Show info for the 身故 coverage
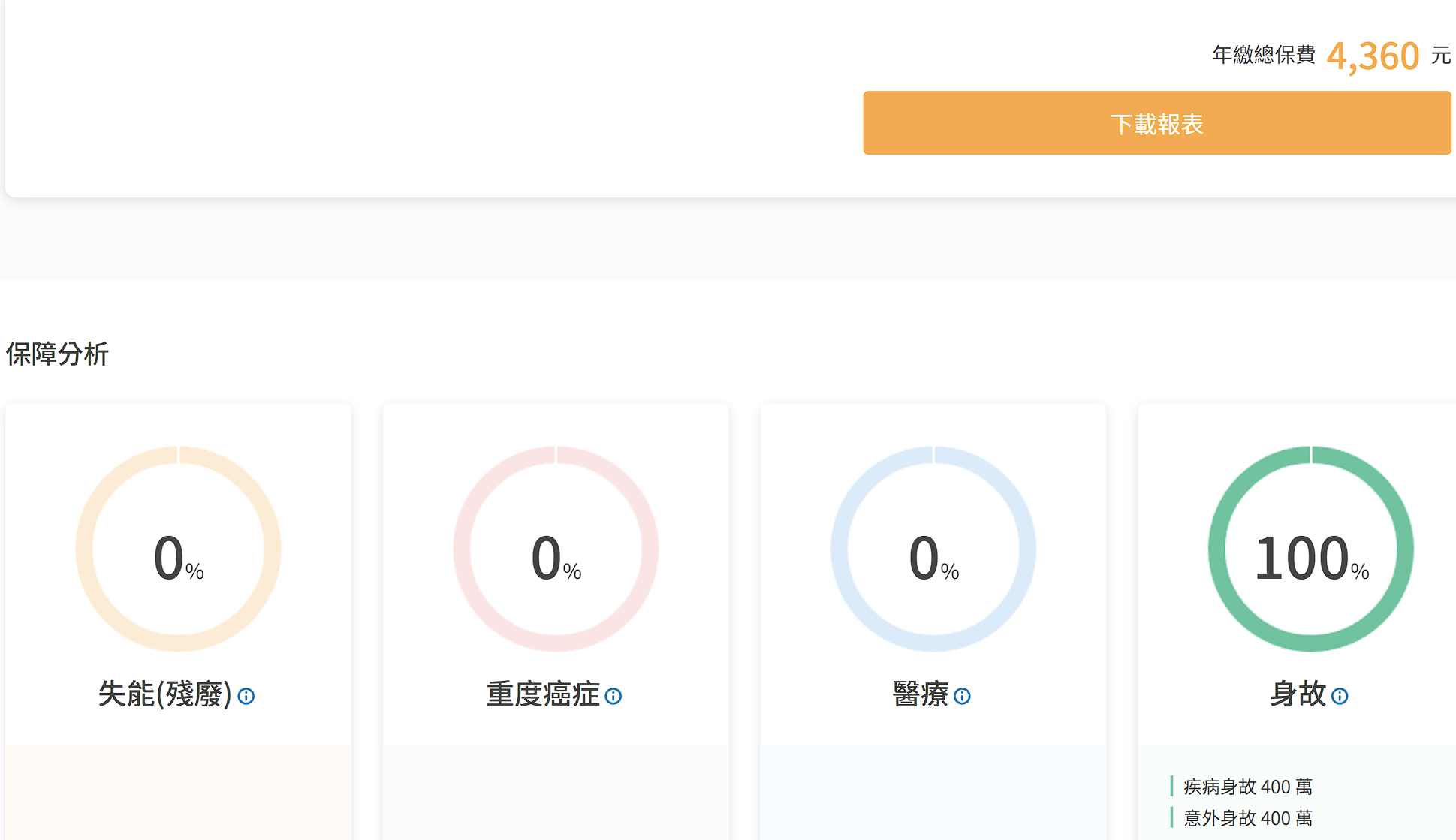 (x=1339, y=696)
